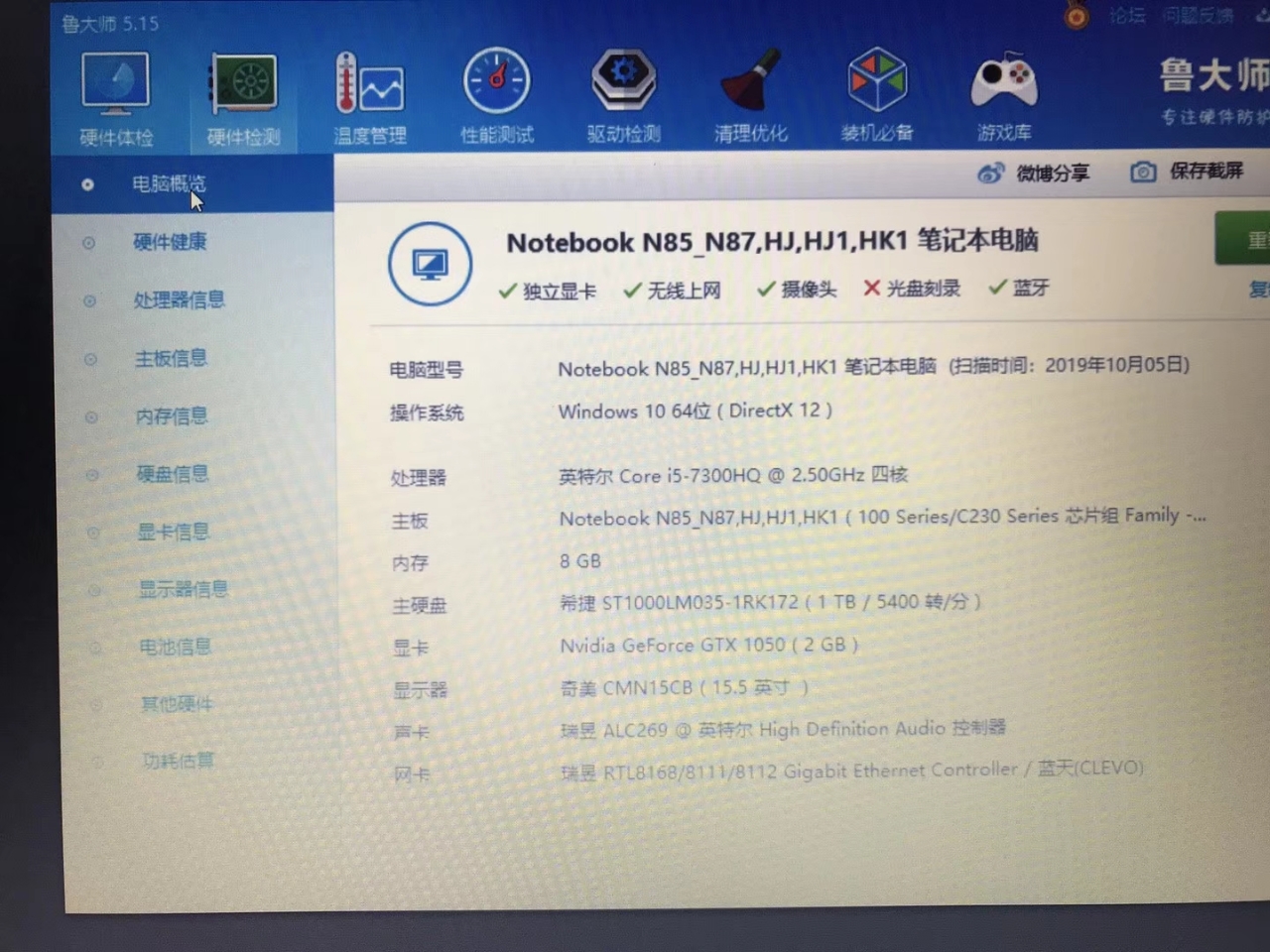
Task: Click the Core i5-7300HQ processor value
Action: (x=733, y=475)
